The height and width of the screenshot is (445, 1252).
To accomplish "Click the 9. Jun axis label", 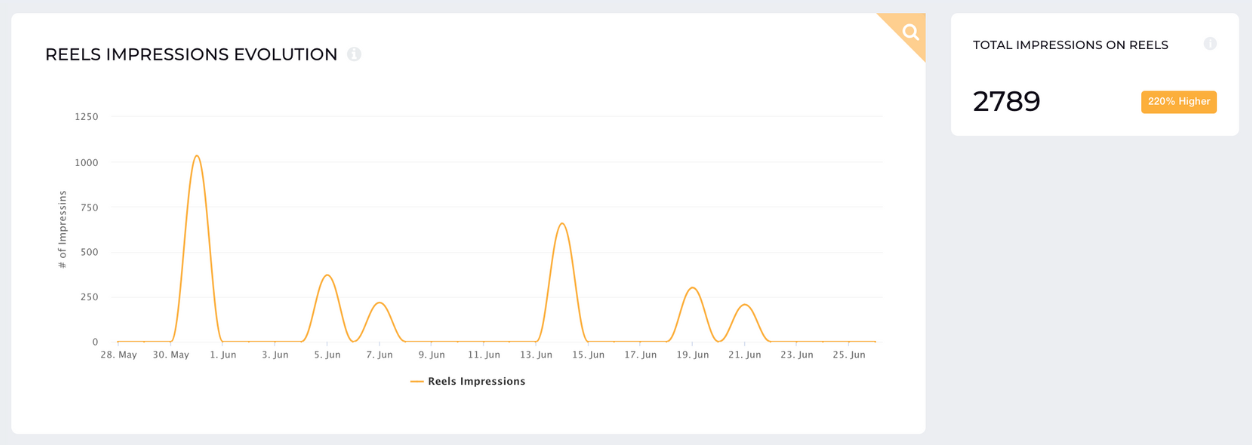I will [431, 355].
